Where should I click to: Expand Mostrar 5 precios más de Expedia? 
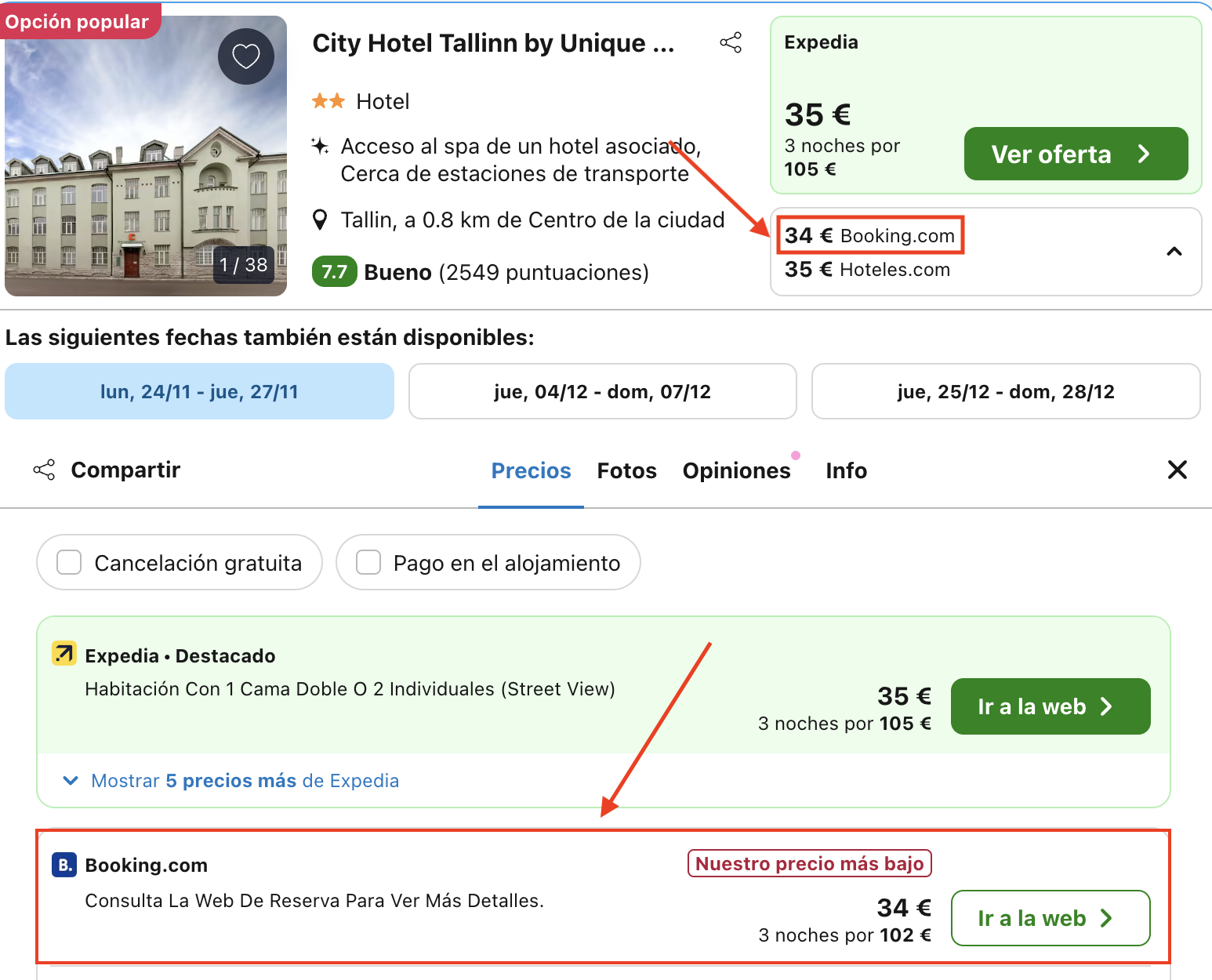(245, 781)
